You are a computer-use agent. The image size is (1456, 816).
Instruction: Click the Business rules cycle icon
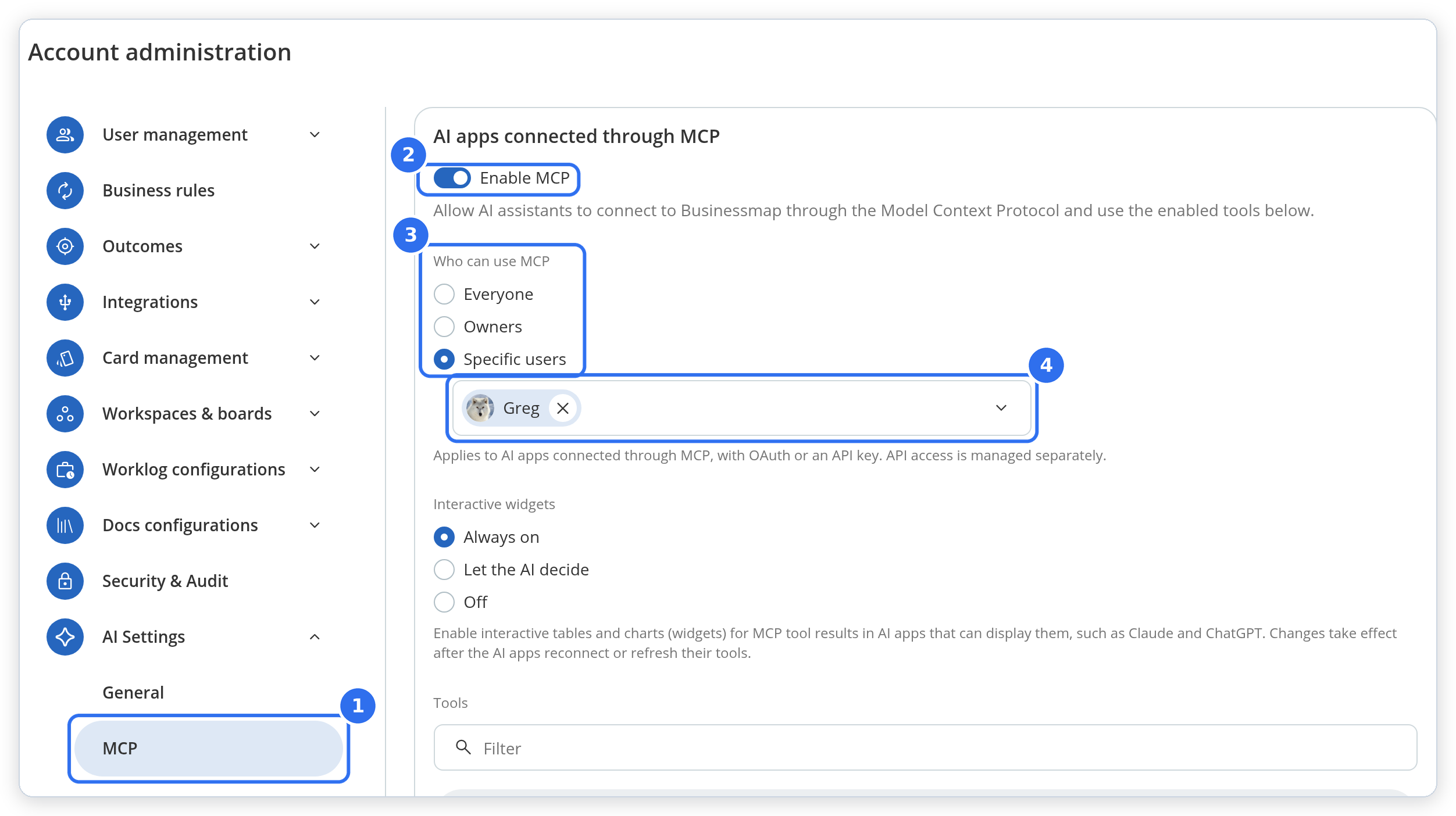click(x=65, y=191)
